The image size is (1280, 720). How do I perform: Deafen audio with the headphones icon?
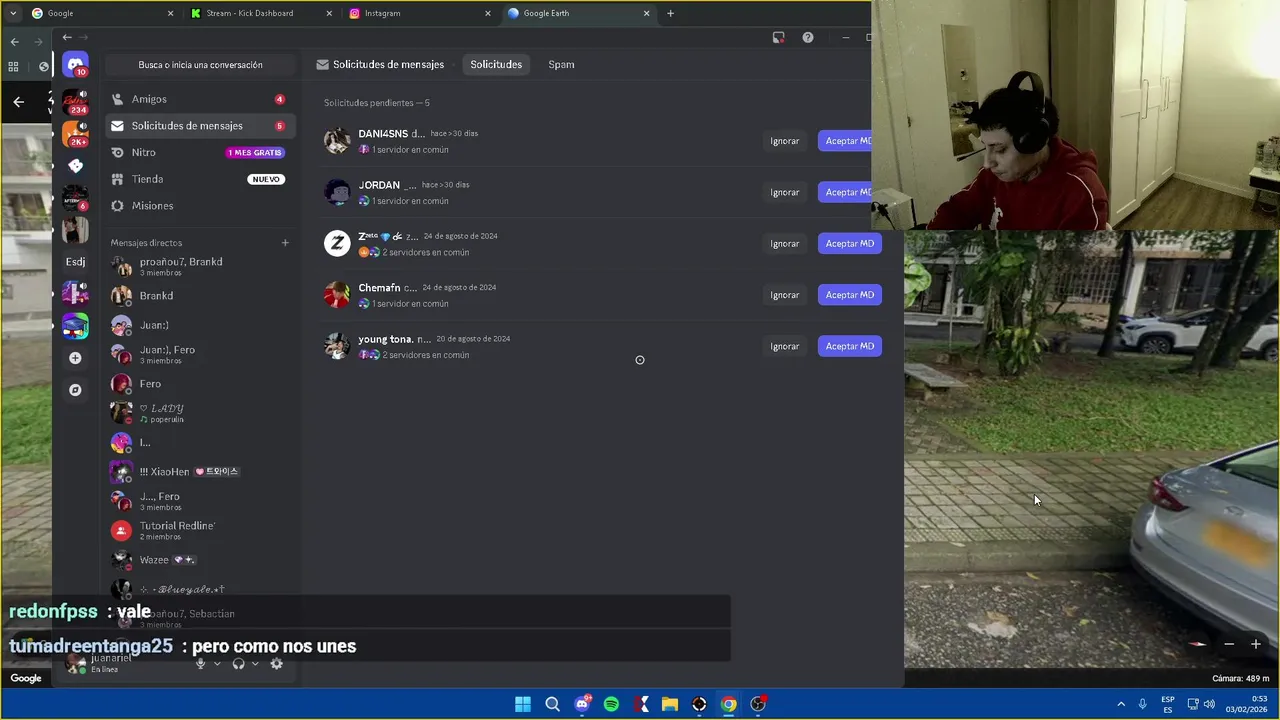pos(238,663)
